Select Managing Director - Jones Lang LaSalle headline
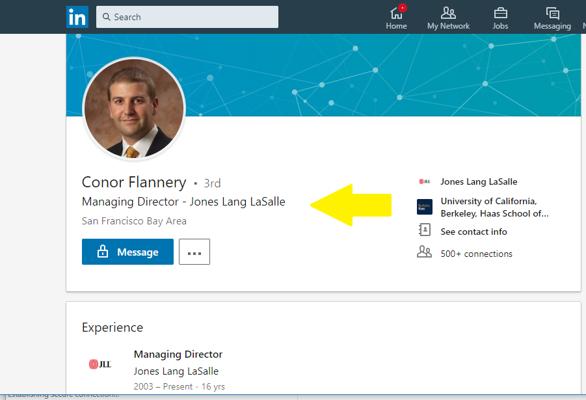This screenshot has width=586, height=400. click(183, 202)
